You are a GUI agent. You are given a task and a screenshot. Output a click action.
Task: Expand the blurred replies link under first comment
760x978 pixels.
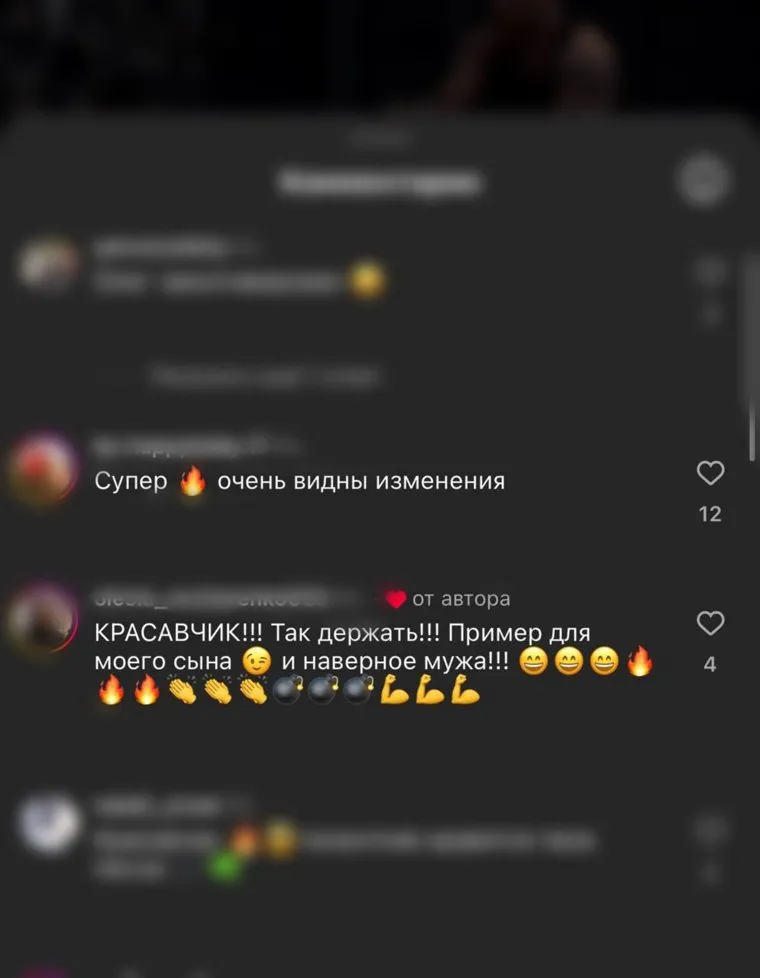(265, 376)
